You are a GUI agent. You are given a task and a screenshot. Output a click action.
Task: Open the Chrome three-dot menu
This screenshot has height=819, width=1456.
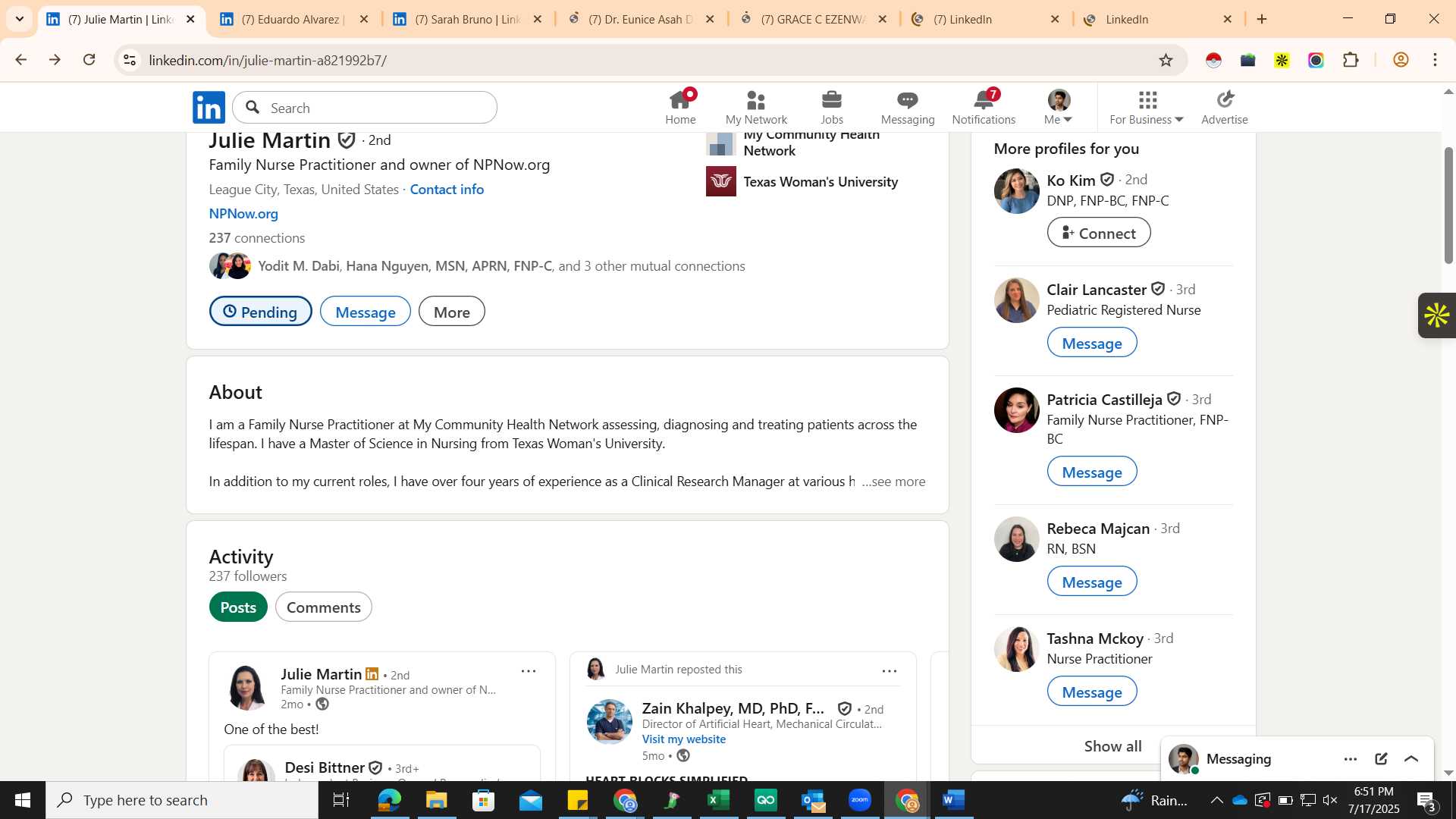[x=1435, y=60]
